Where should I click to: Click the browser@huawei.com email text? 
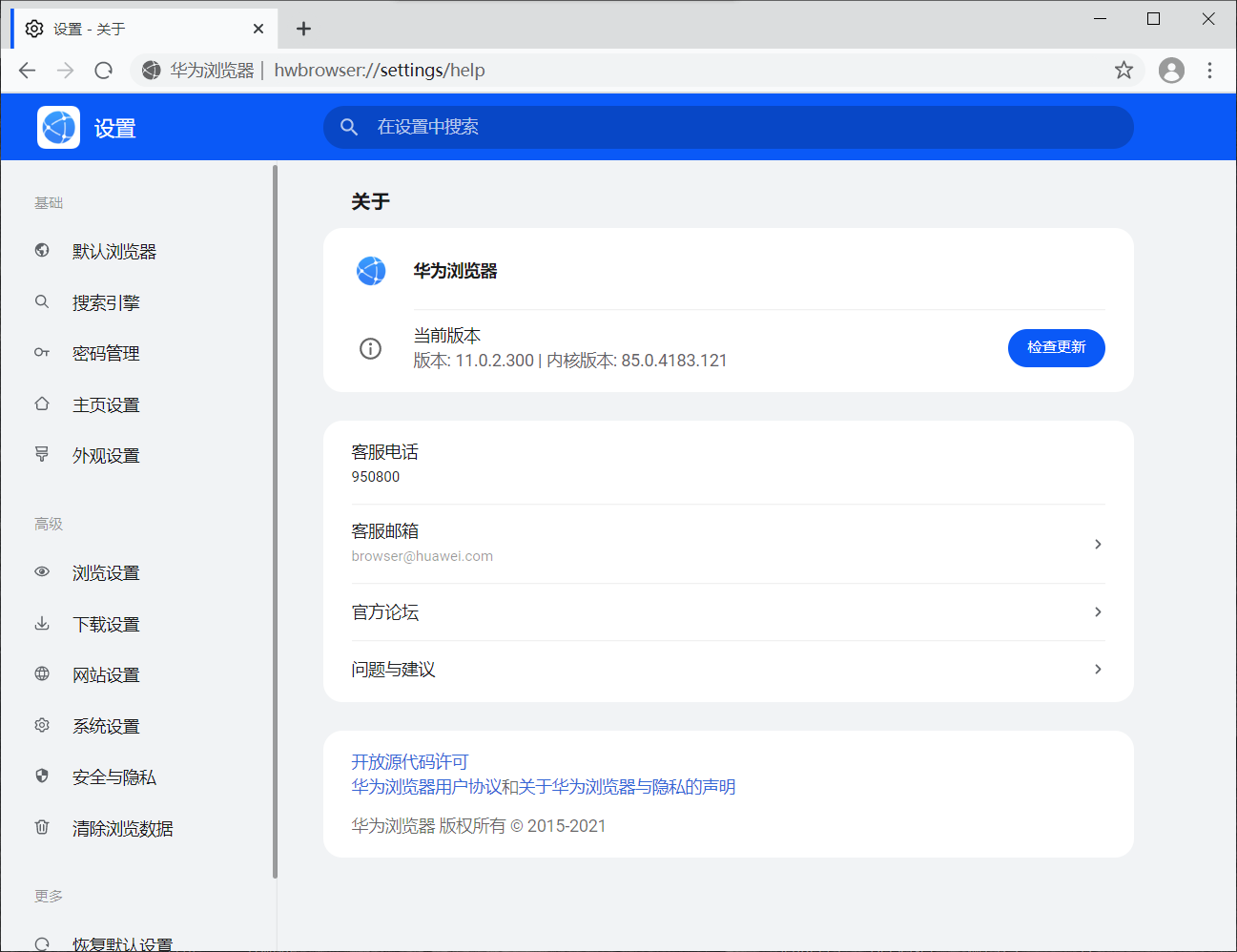tap(423, 556)
